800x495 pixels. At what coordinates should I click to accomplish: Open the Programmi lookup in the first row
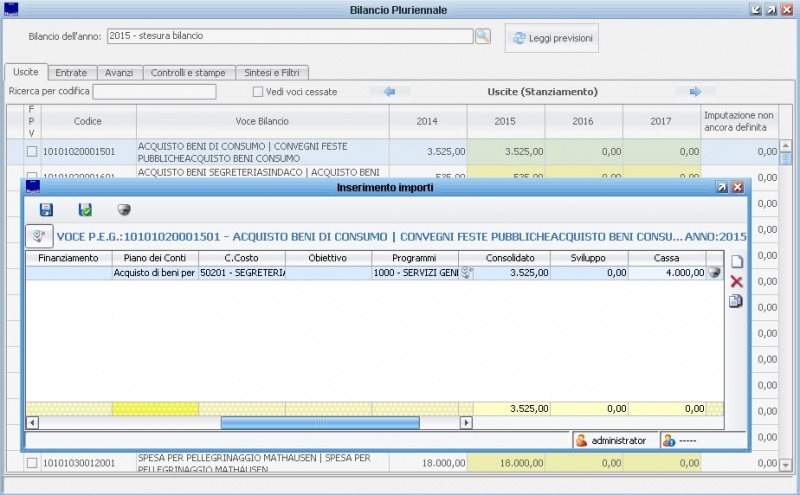click(466, 272)
